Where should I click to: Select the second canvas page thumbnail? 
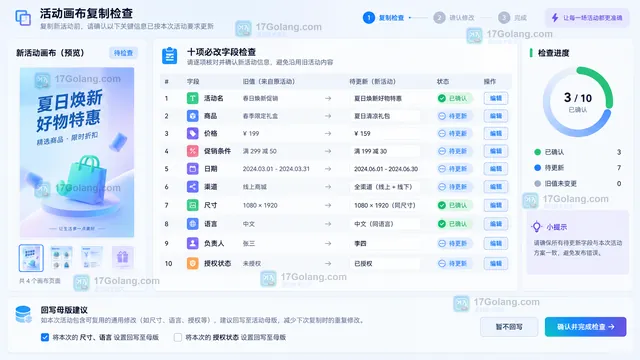pyautogui.click(x=62, y=258)
